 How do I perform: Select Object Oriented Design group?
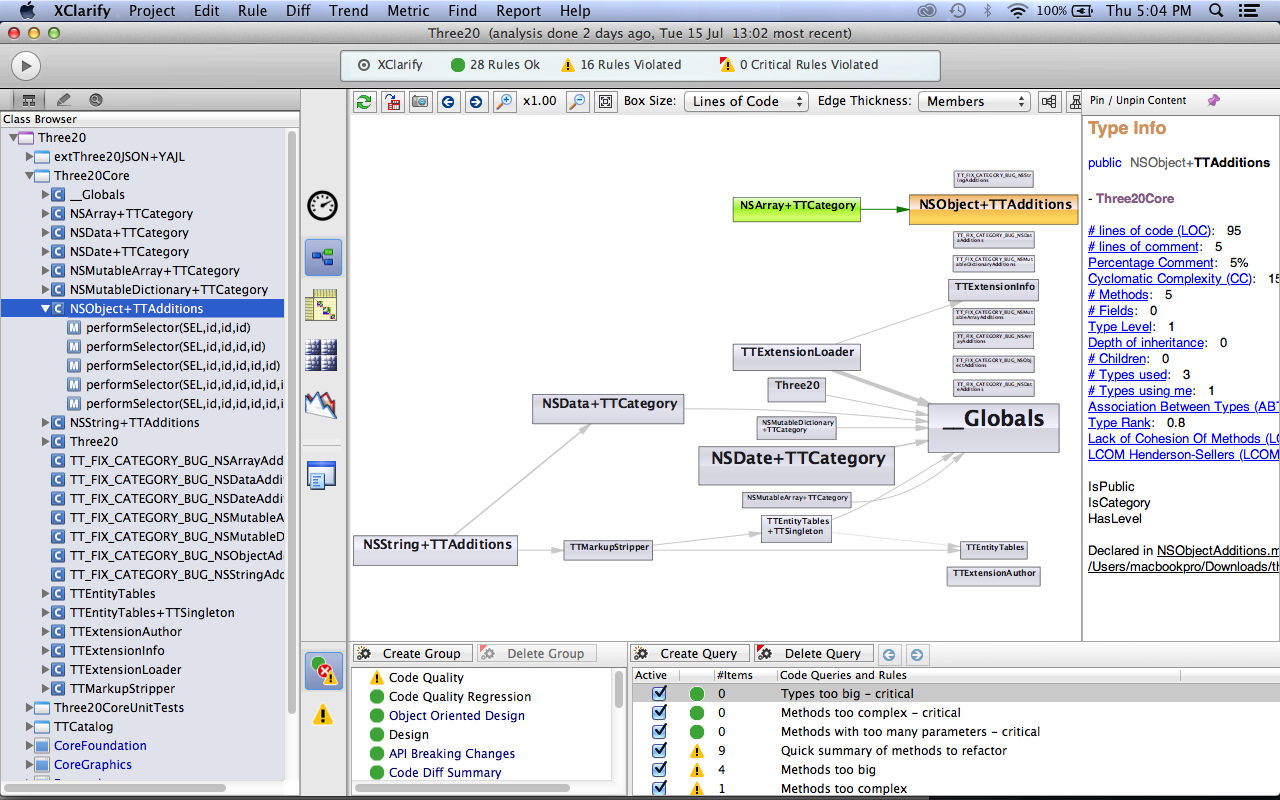(456, 716)
